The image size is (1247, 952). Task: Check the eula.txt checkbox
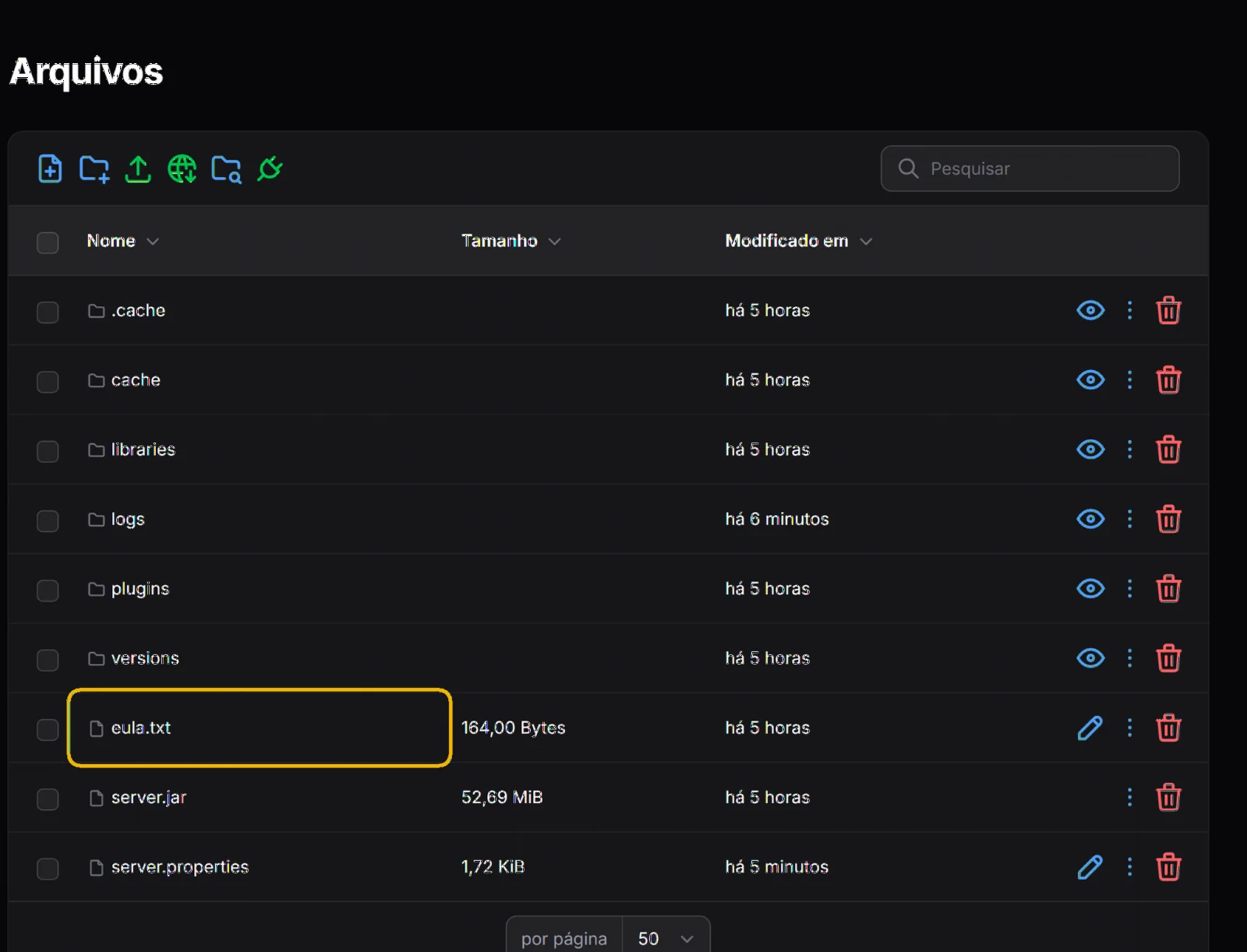click(48, 729)
